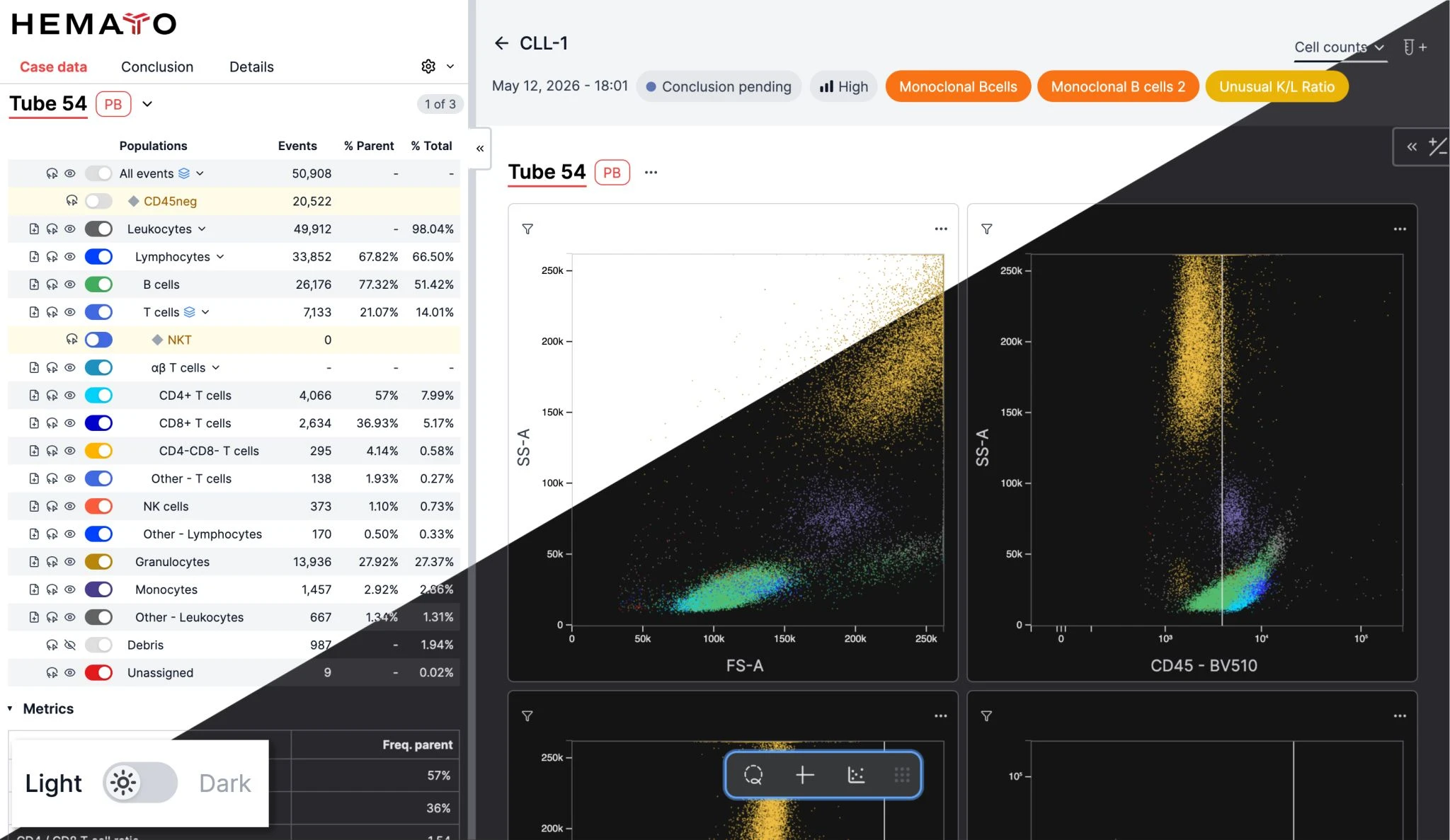Click the 1 of 3 tube counter
The image size is (1450, 840).
(440, 104)
